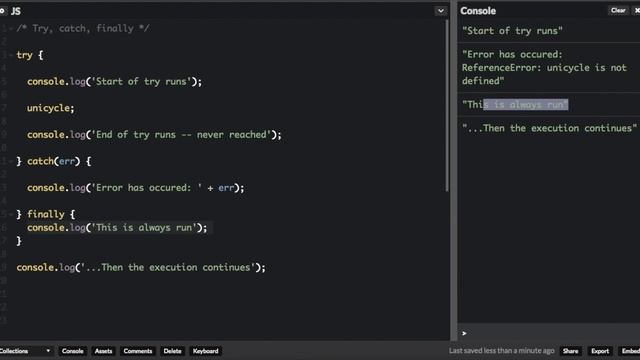Click the 'End of try runs' code line
640x360 pixels.
pos(154,135)
